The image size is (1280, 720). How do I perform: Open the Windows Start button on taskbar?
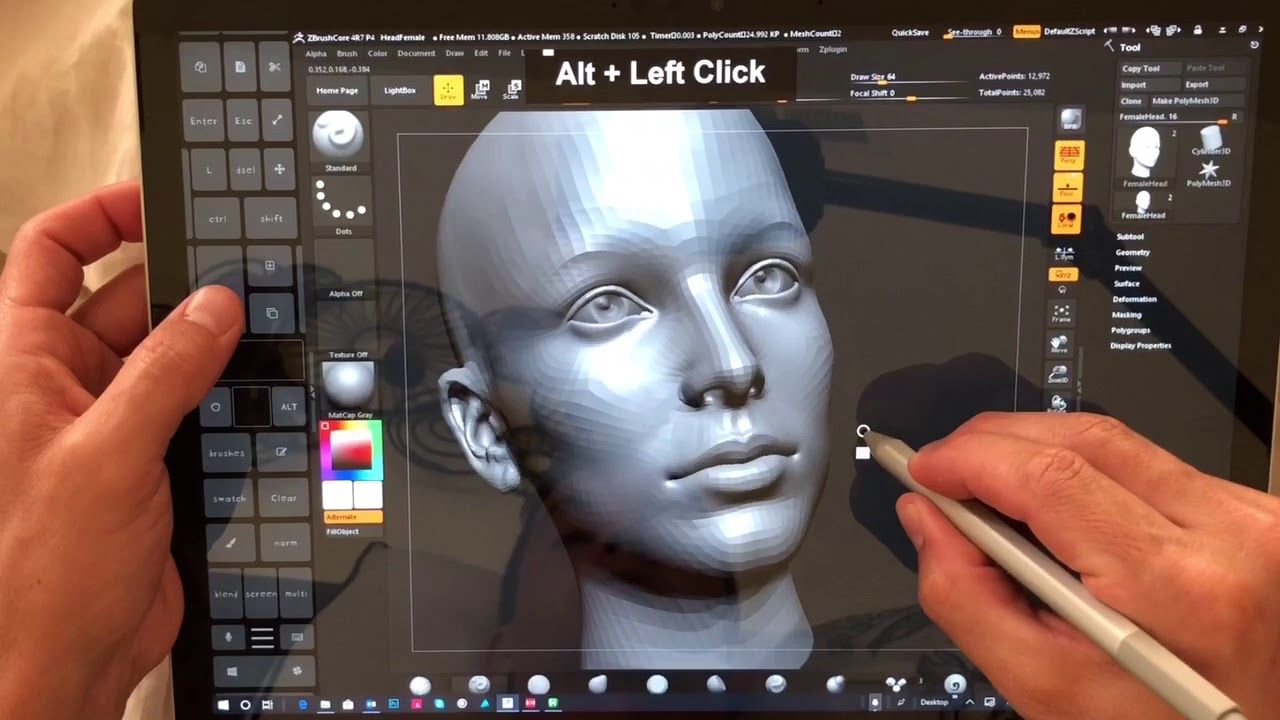point(224,704)
